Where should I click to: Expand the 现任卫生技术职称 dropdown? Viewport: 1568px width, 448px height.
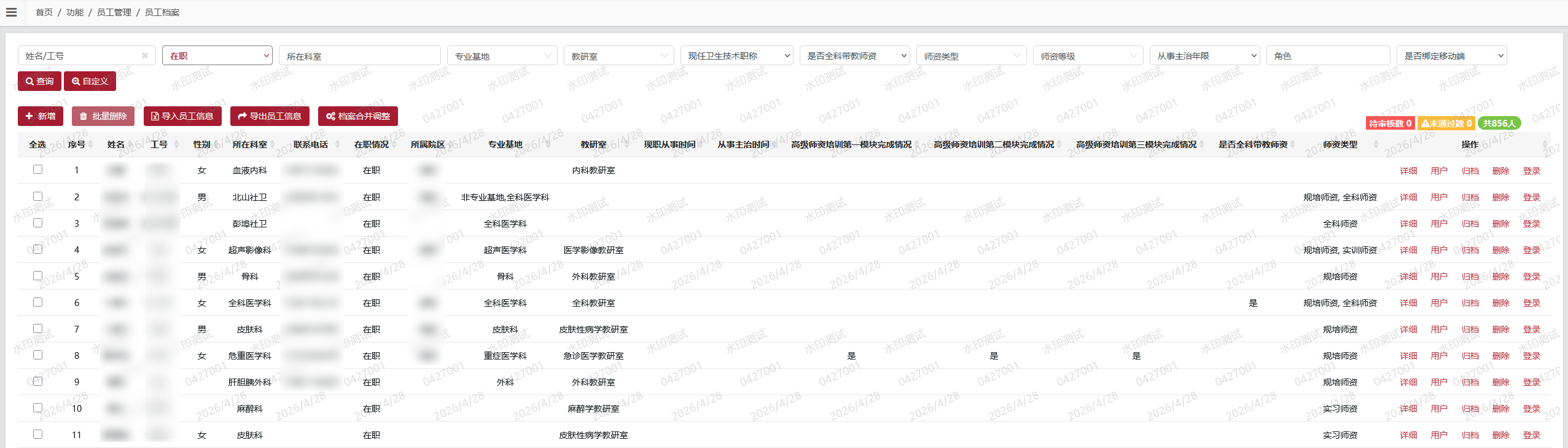(x=737, y=55)
